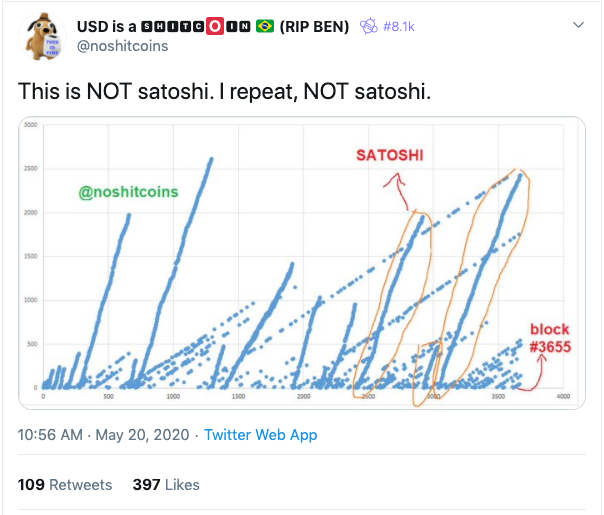Screen dimensions: 604x515
Task: Click the #8.1k rank label
Action: click(399, 27)
